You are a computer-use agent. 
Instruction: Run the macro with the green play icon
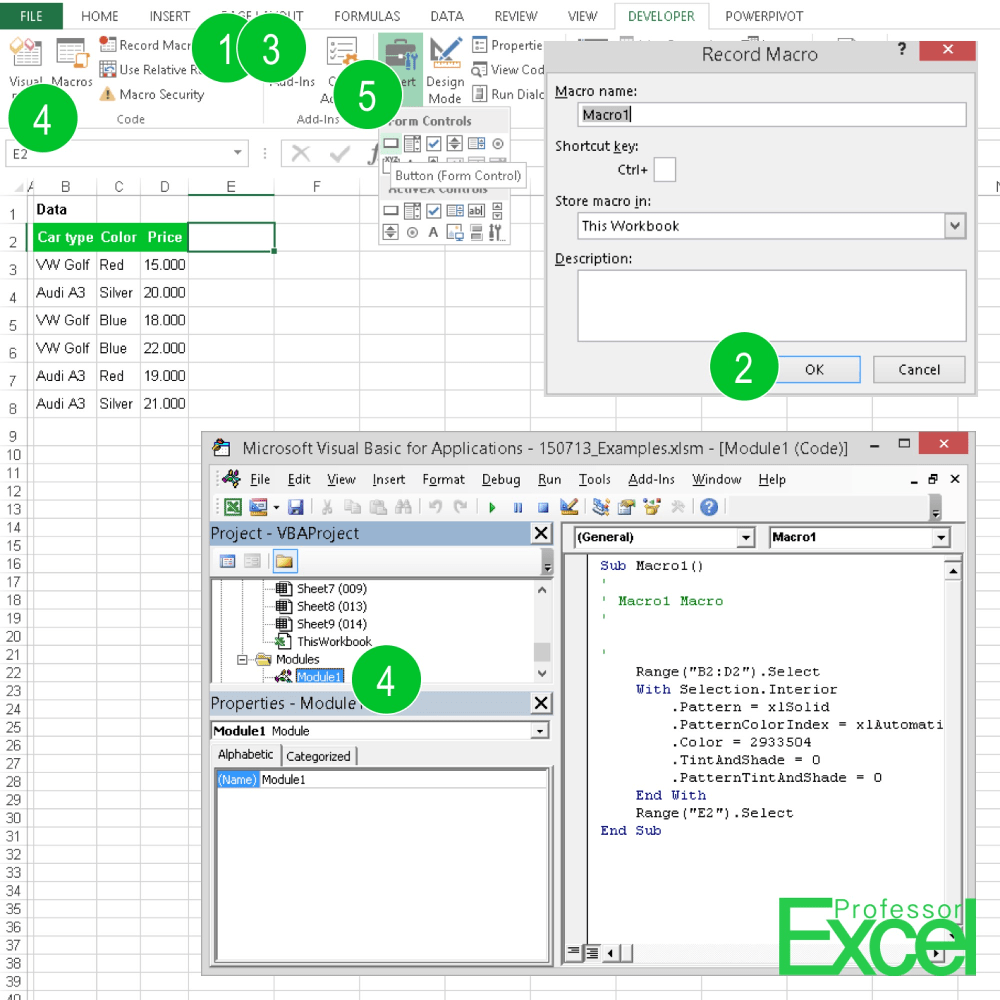492,508
